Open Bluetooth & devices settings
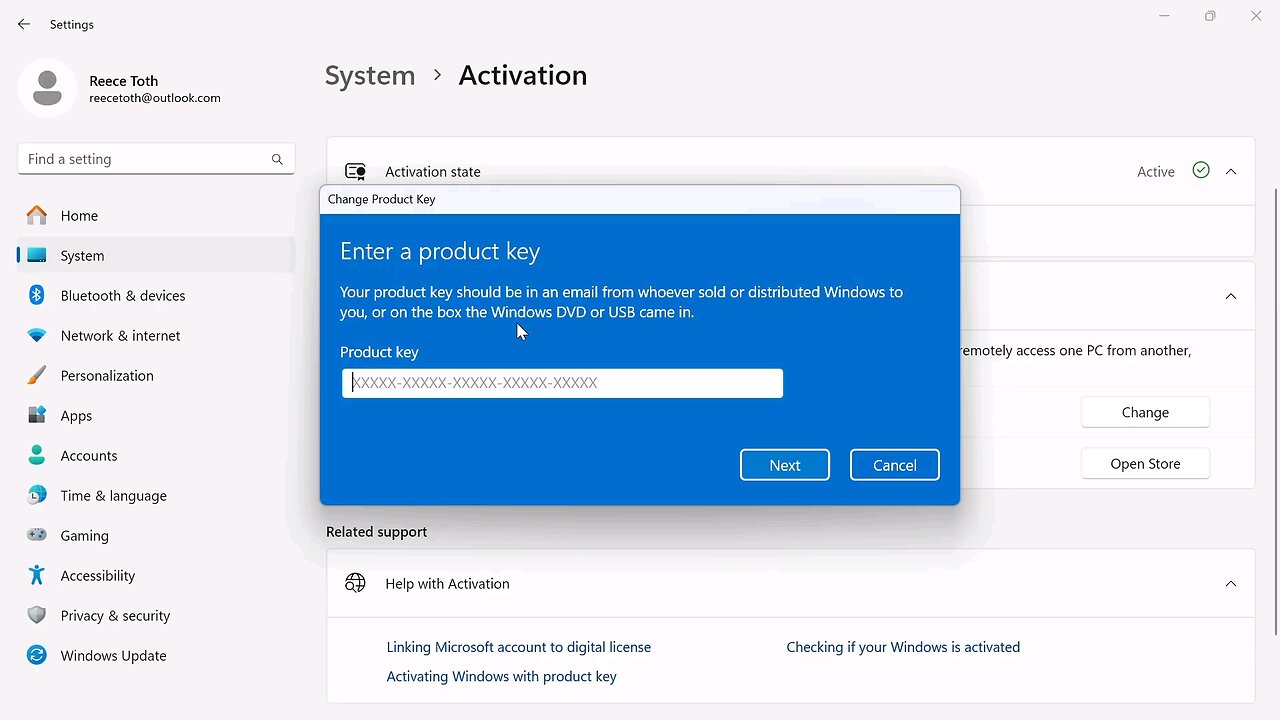 (156, 295)
